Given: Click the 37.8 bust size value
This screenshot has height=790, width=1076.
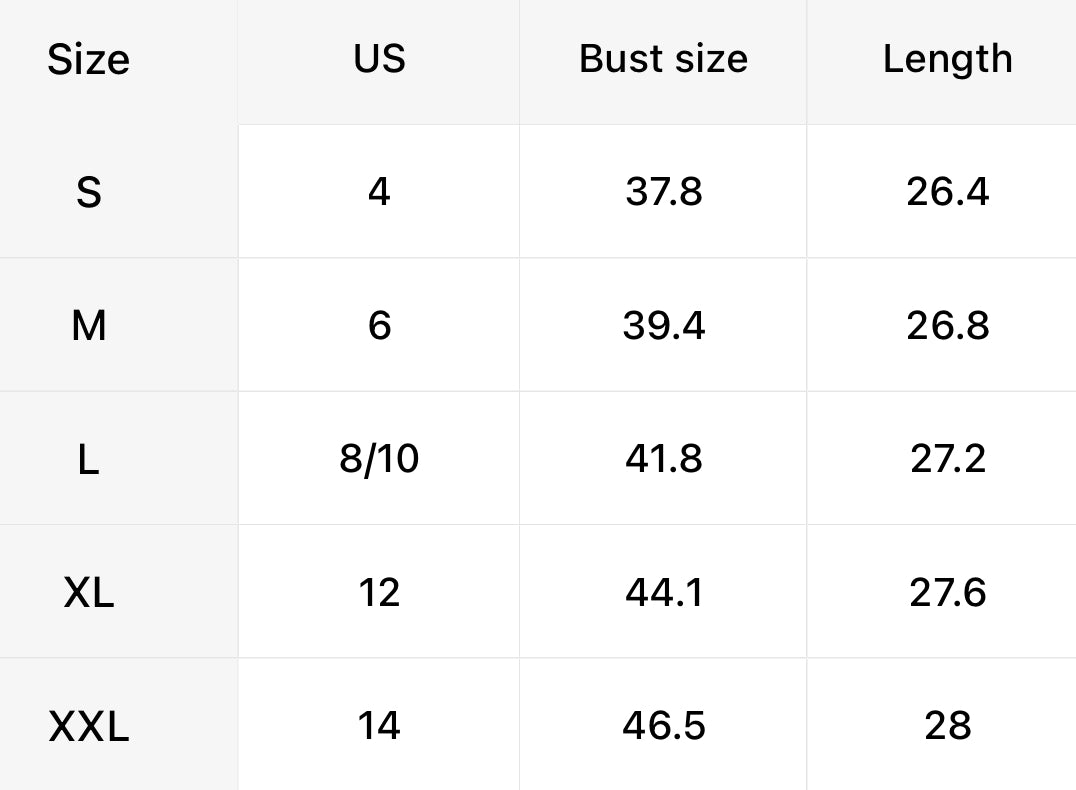Looking at the screenshot, I should (664, 191).
